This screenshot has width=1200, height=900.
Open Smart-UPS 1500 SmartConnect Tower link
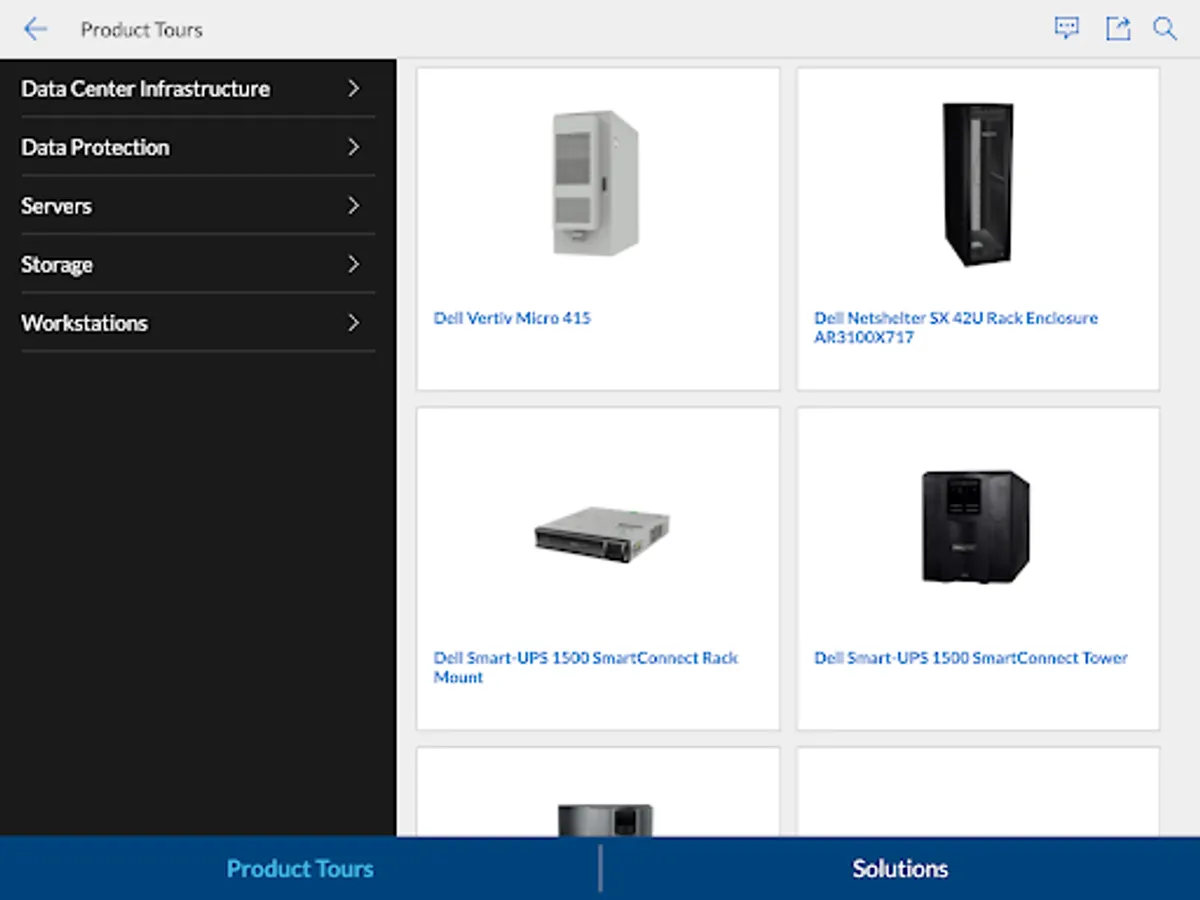971,658
